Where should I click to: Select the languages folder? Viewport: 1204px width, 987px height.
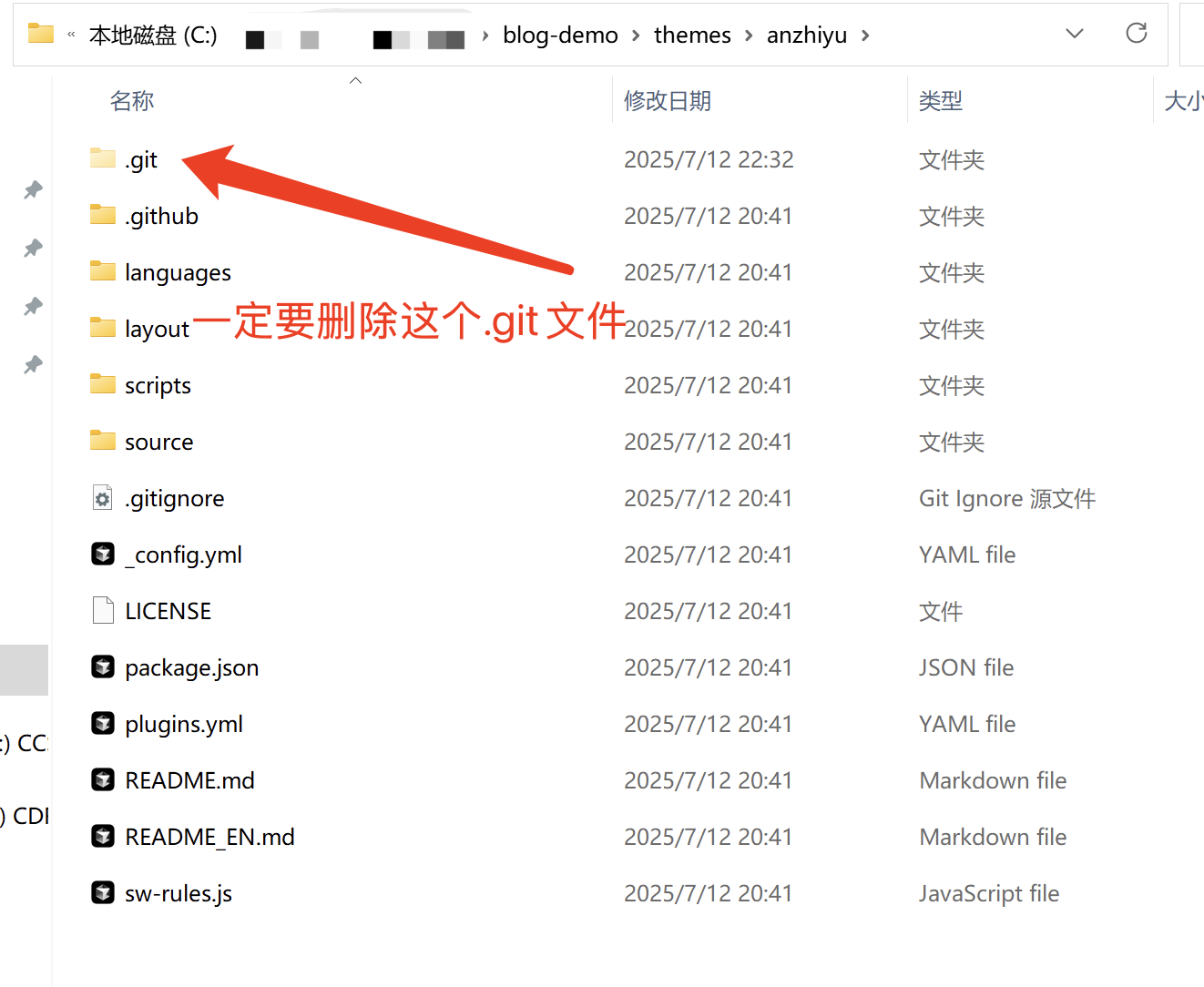[178, 272]
